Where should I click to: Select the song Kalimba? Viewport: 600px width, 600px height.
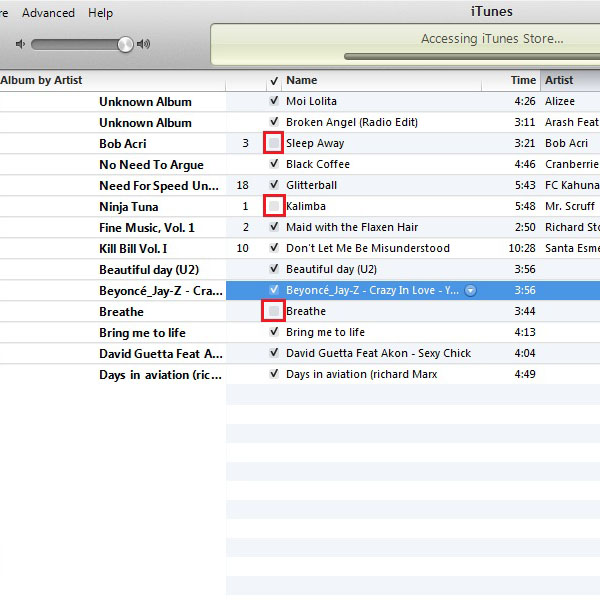(306, 206)
